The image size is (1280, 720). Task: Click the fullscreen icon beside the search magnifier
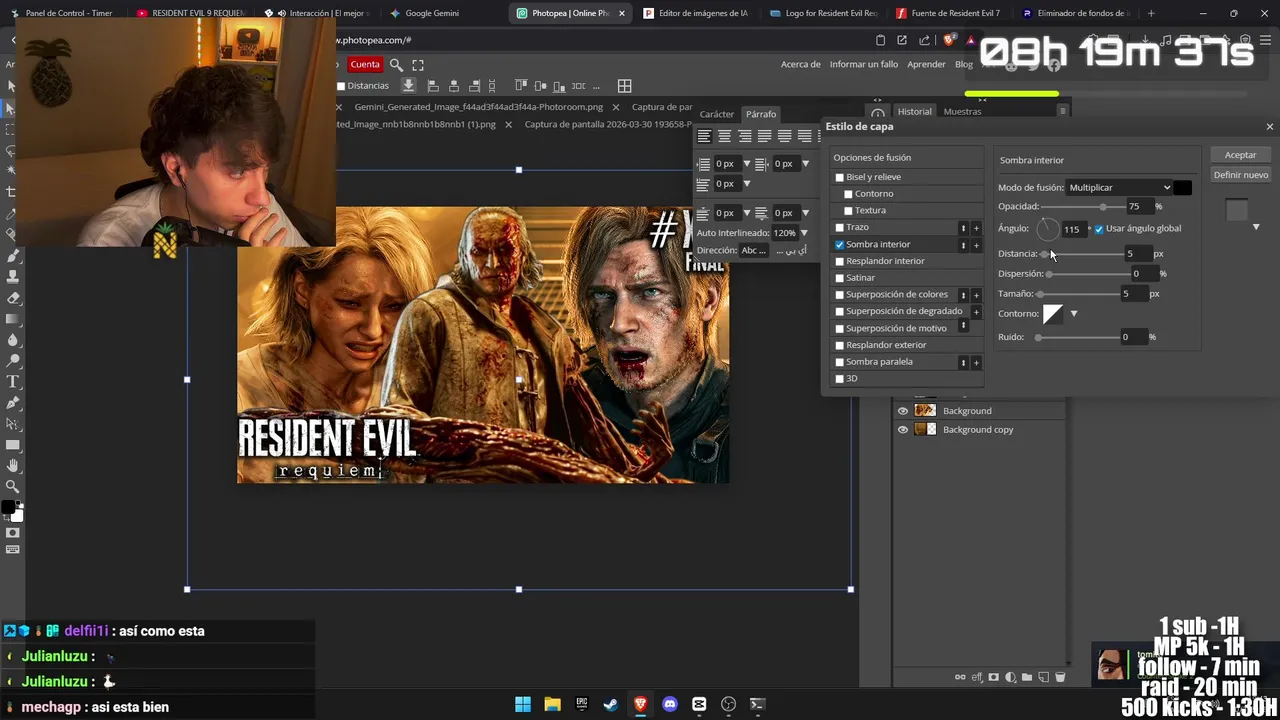pos(418,65)
